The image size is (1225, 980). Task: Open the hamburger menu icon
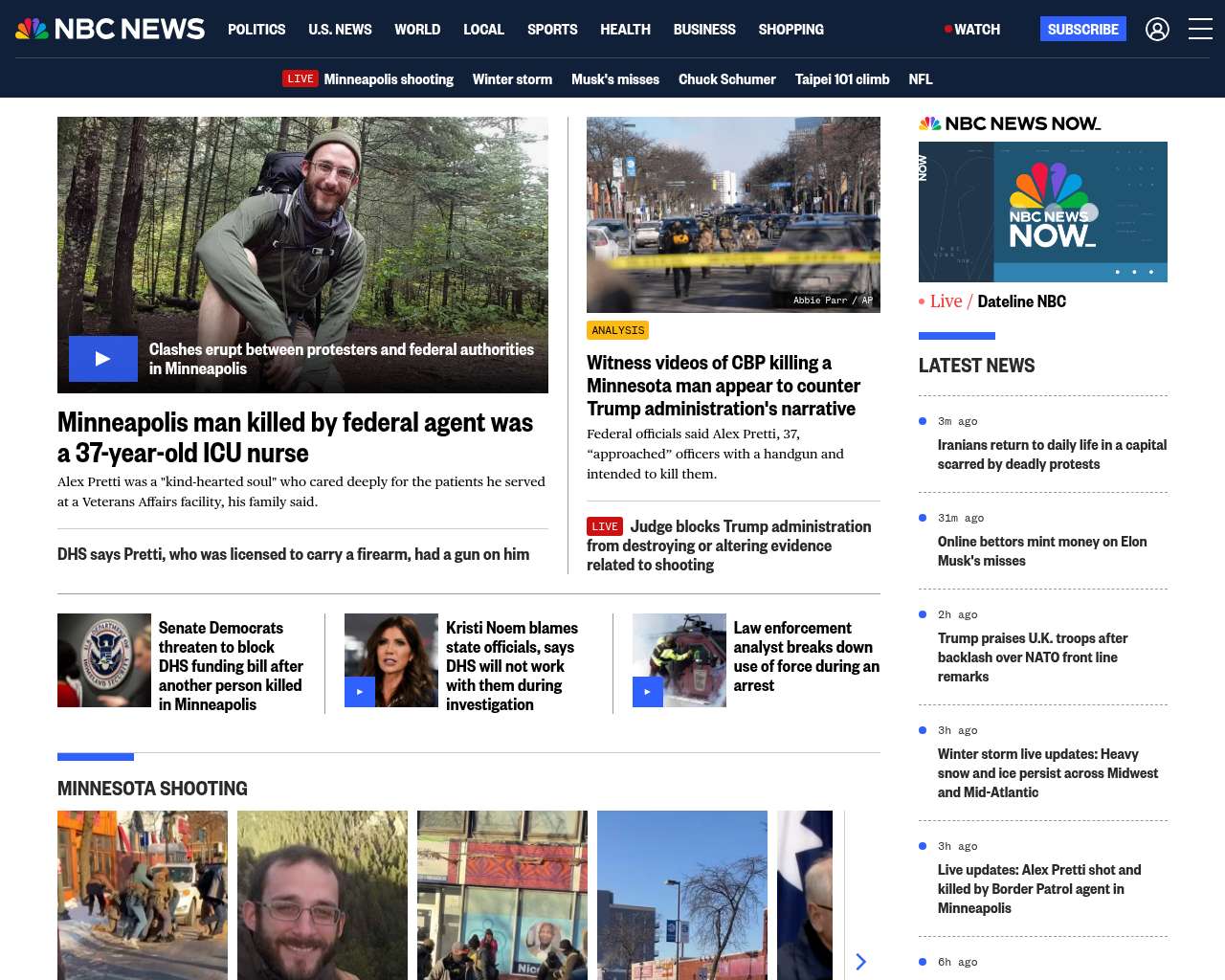tap(1200, 30)
